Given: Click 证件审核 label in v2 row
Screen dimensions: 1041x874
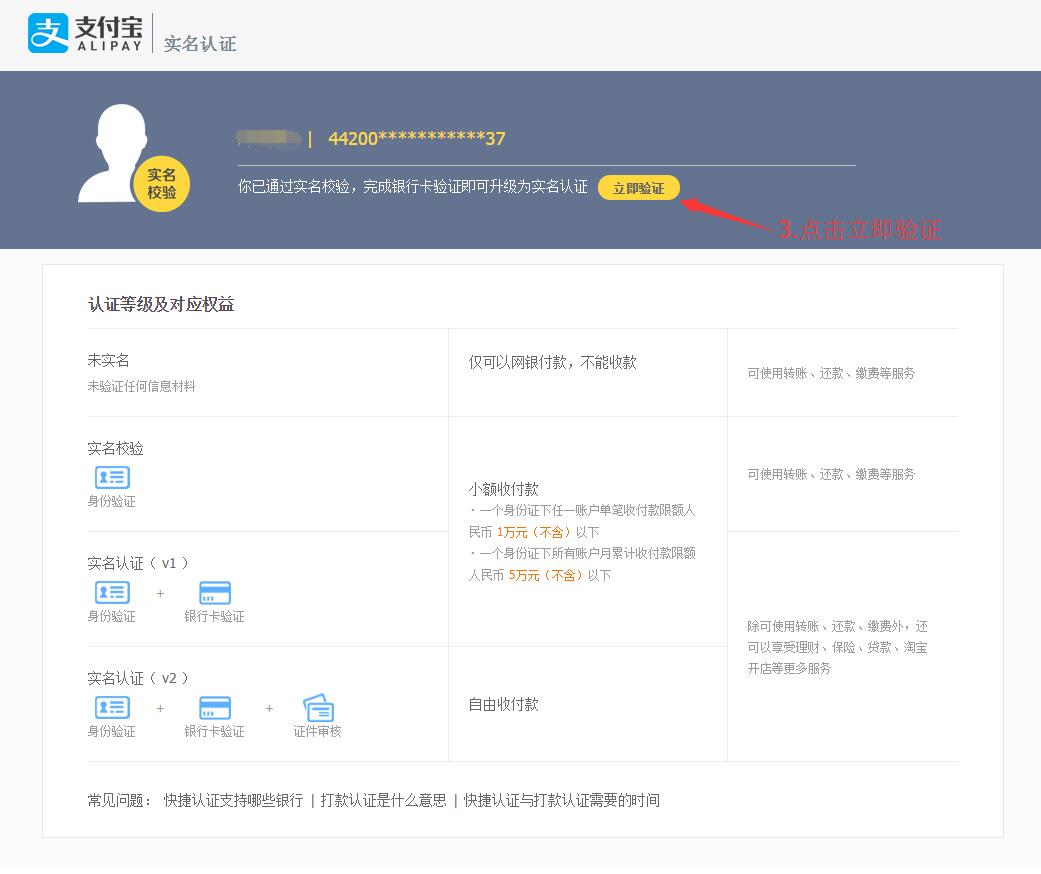Looking at the screenshot, I should tap(317, 731).
